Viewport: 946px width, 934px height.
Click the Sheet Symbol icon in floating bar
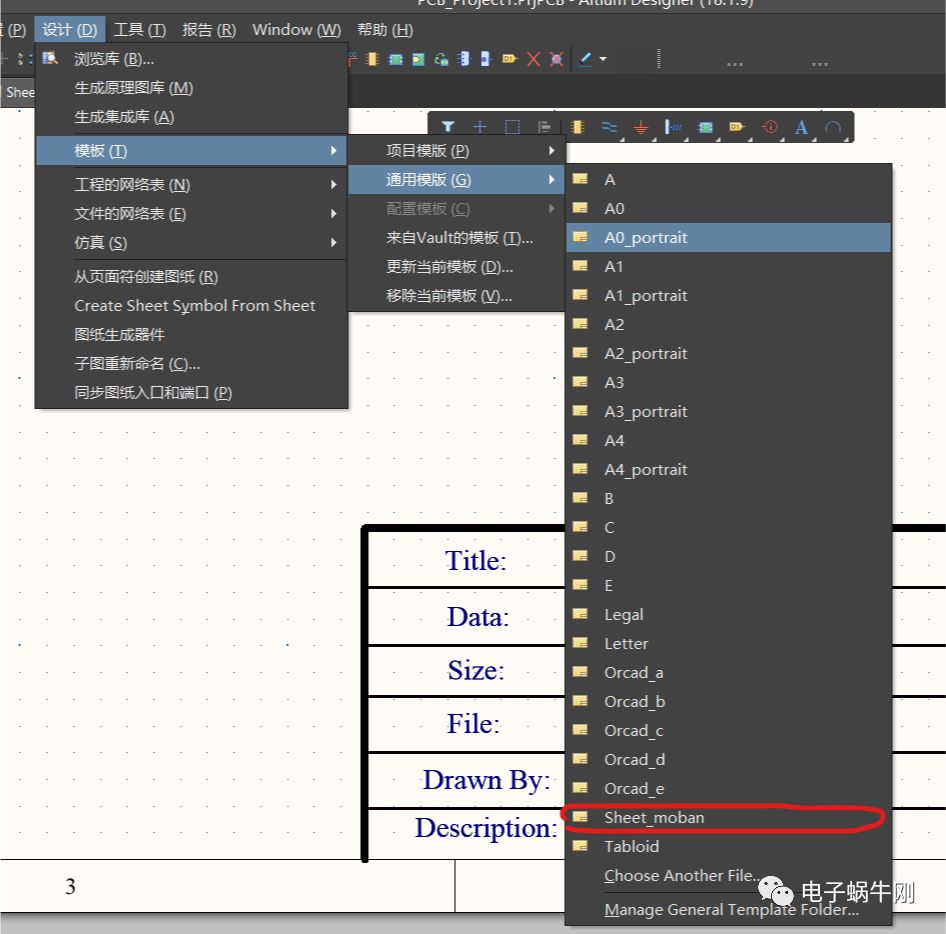click(705, 127)
